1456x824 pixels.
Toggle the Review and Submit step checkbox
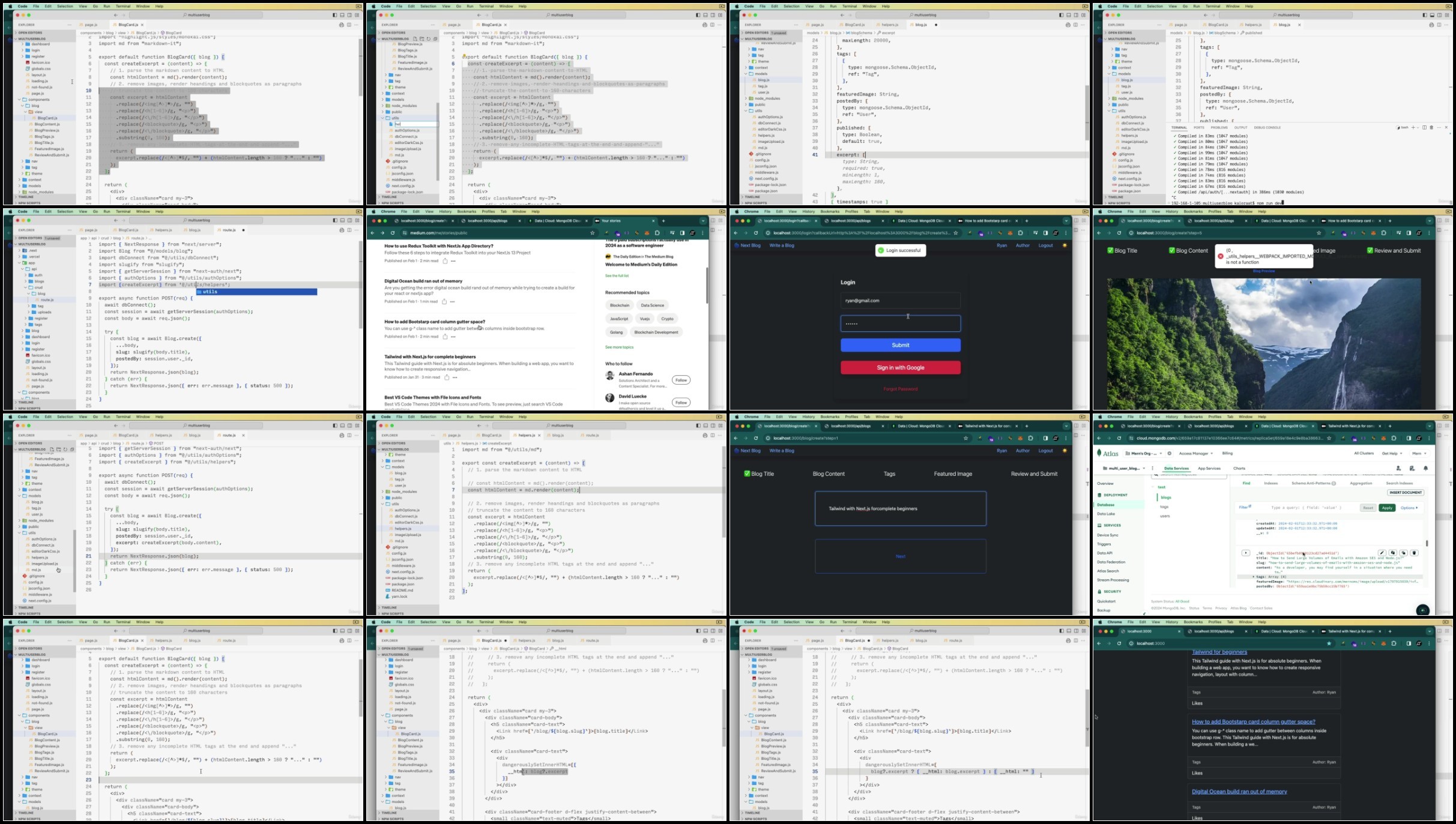point(1370,250)
